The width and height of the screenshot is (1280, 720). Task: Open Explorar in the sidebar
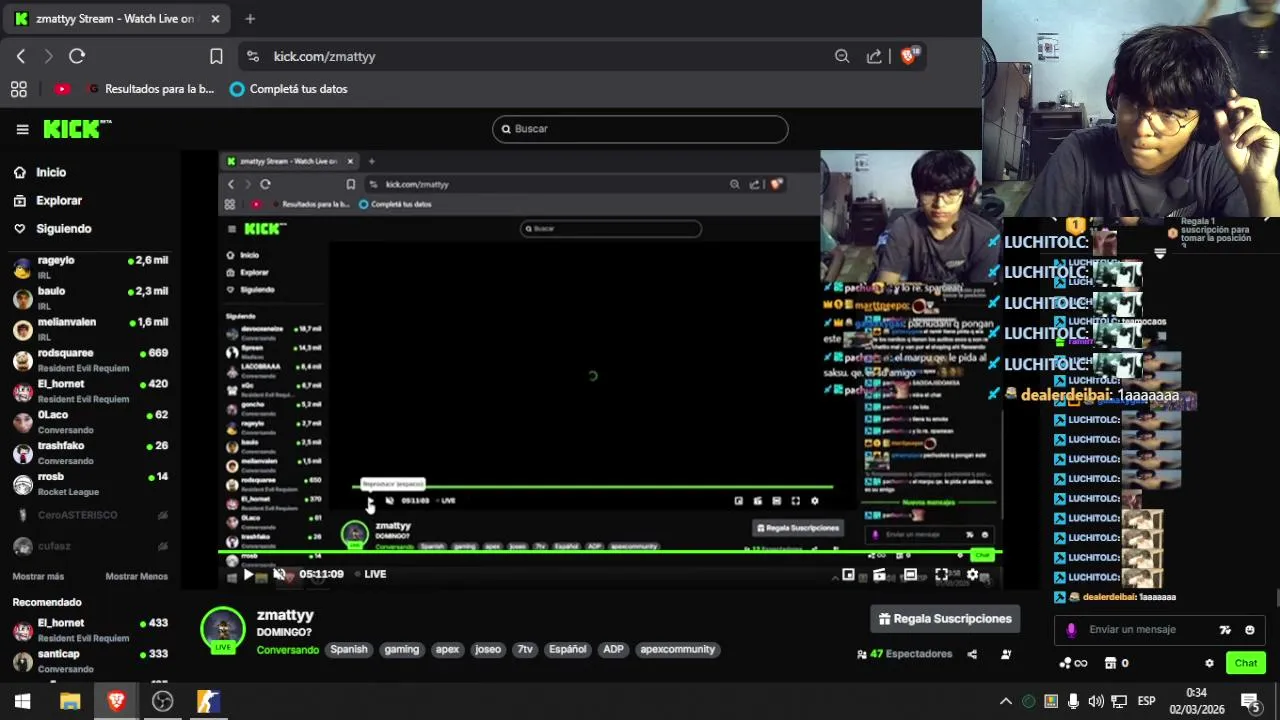click(x=59, y=200)
